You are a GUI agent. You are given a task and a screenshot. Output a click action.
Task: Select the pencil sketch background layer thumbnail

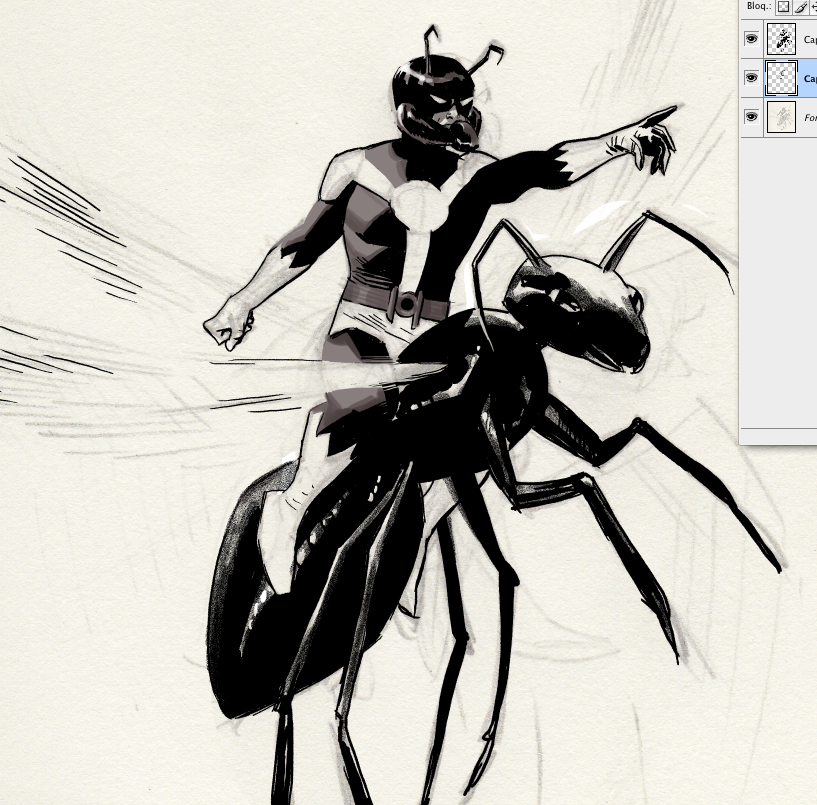point(782,117)
